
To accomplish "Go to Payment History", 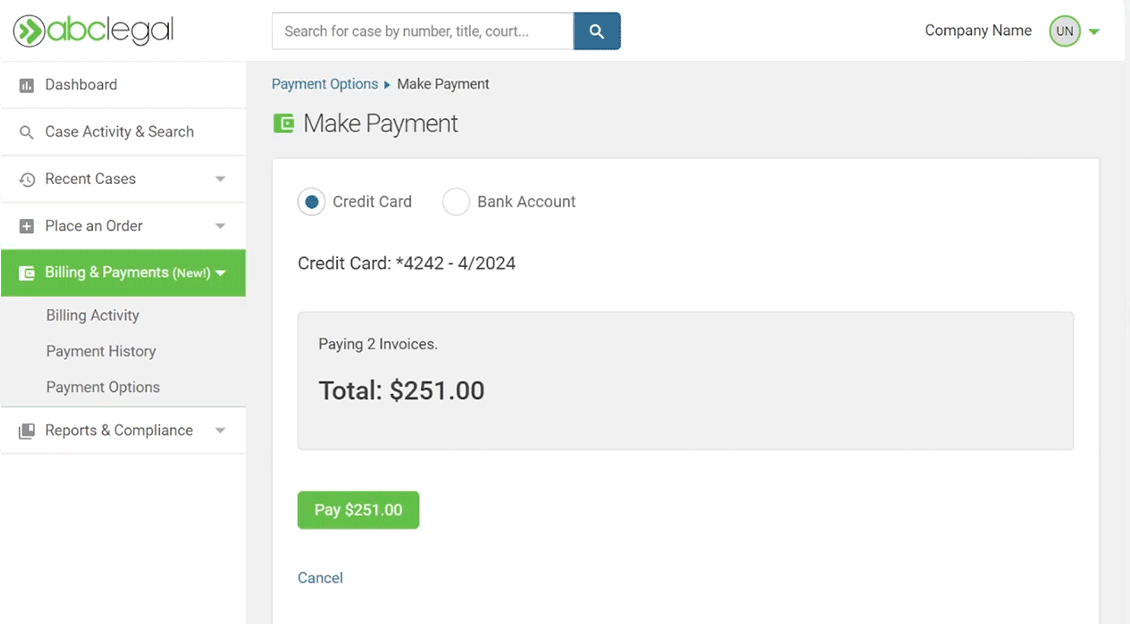I will click(101, 351).
